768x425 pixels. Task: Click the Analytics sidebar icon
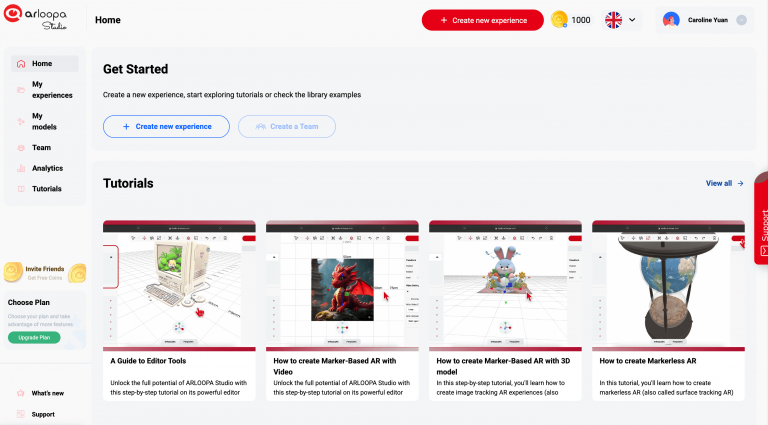pos(22,168)
